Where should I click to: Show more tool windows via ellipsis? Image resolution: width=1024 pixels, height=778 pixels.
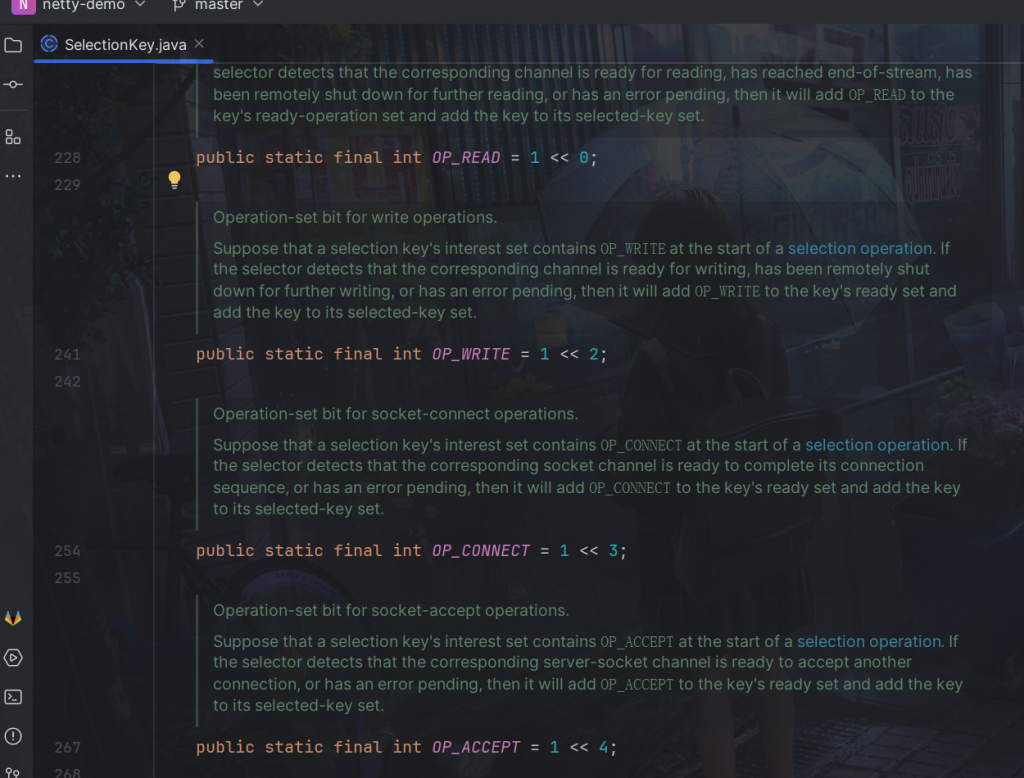pos(13,176)
